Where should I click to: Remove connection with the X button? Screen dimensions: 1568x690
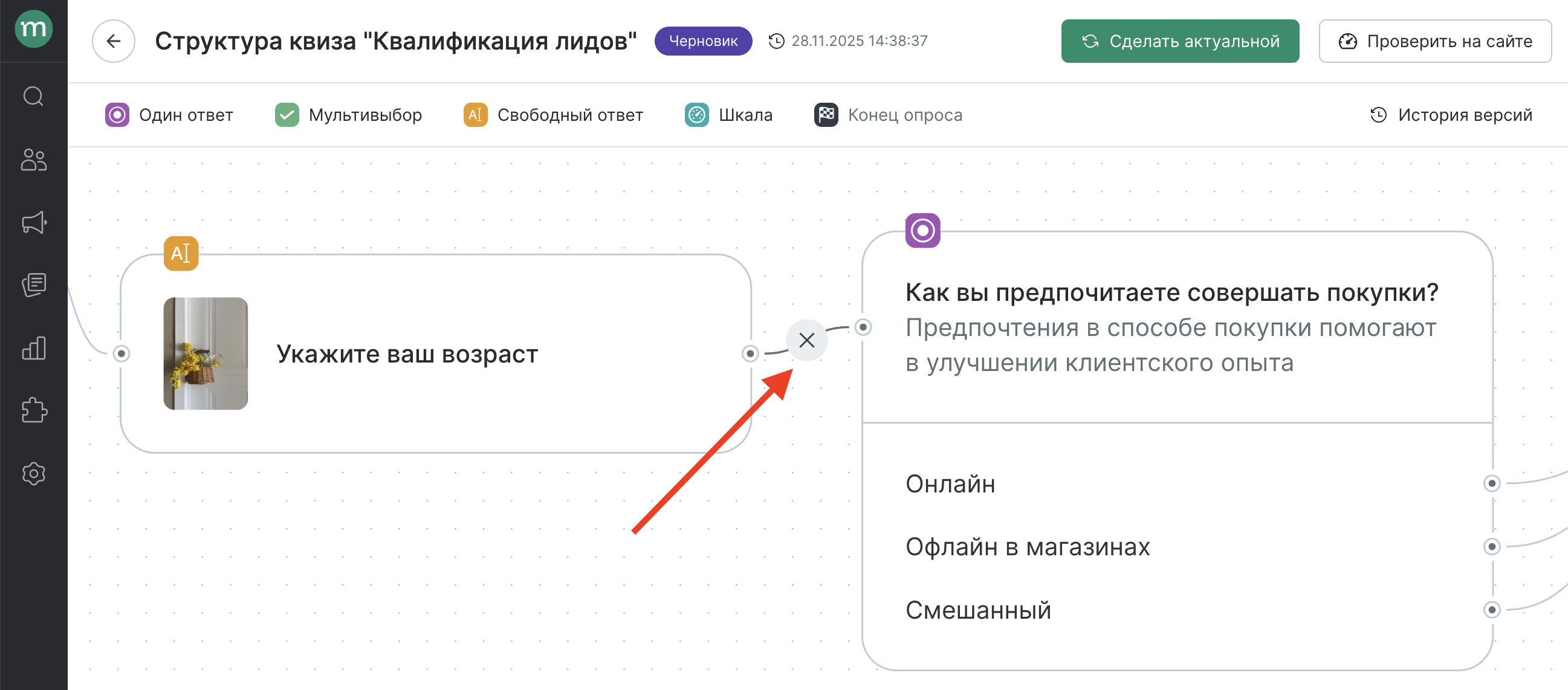click(x=806, y=340)
